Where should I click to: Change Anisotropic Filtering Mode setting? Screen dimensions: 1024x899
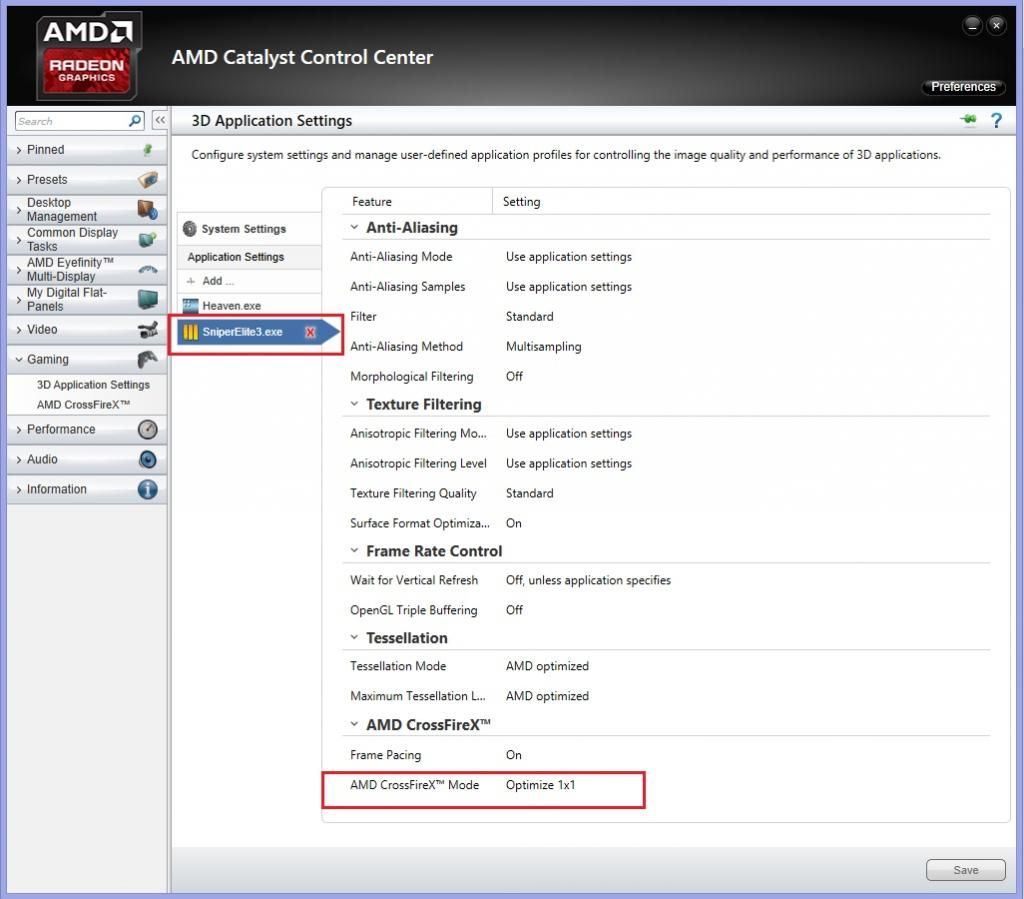(x=569, y=434)
